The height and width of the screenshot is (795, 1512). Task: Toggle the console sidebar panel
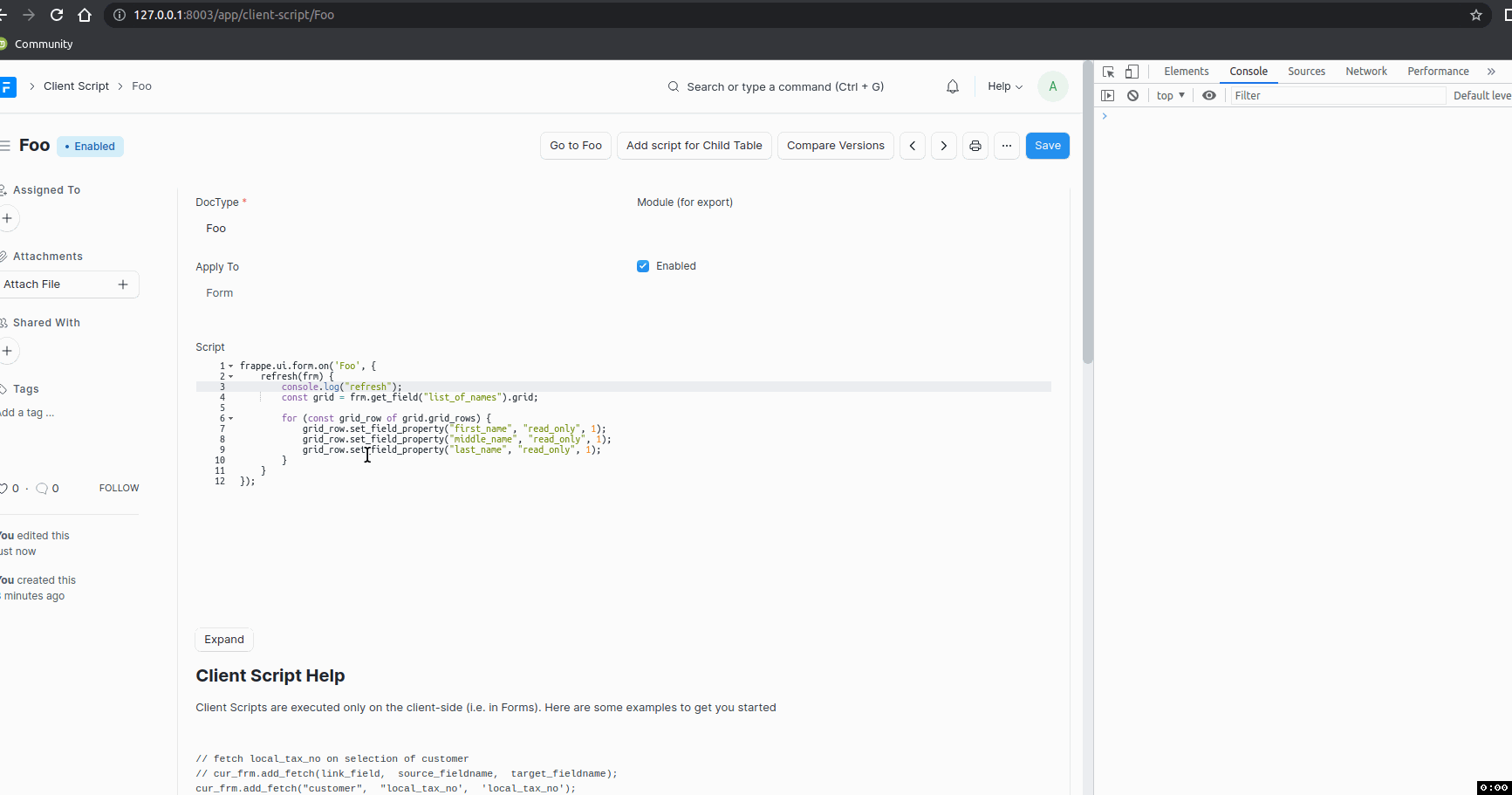(x=1108, y=95)
